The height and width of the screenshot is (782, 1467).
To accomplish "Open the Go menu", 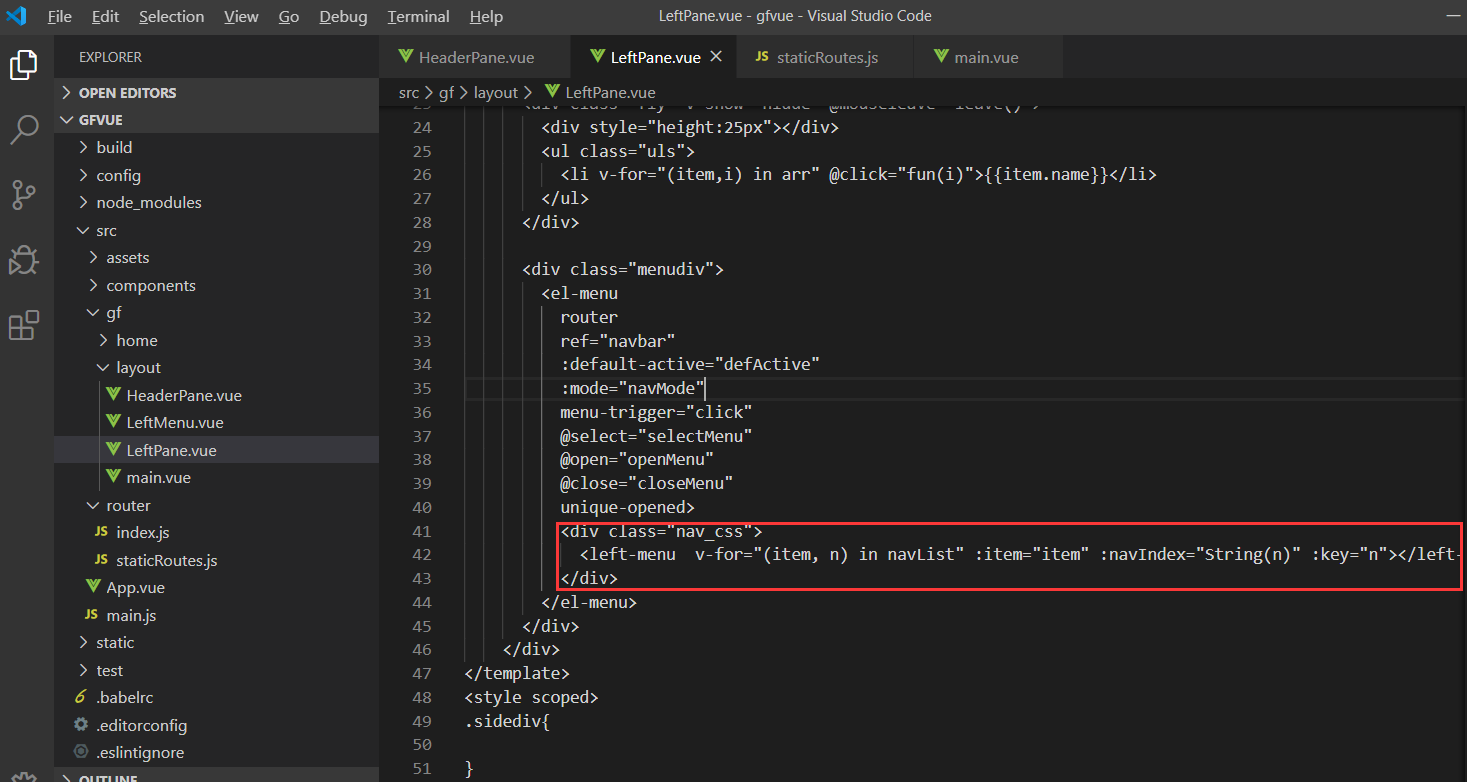I will [x=289, y=17].
